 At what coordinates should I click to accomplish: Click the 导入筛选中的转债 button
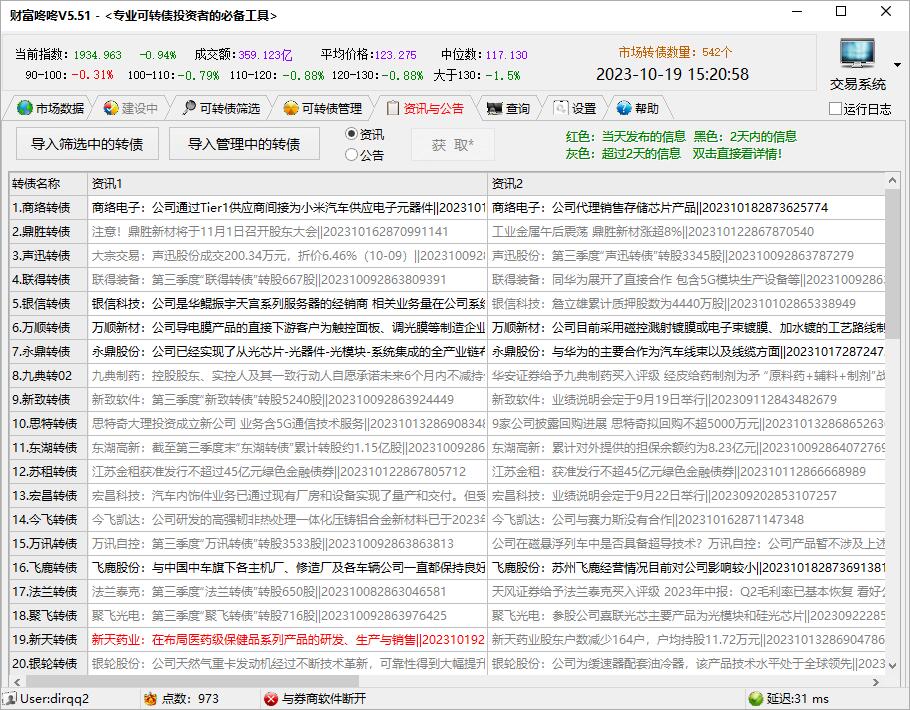tap(87, 144)
